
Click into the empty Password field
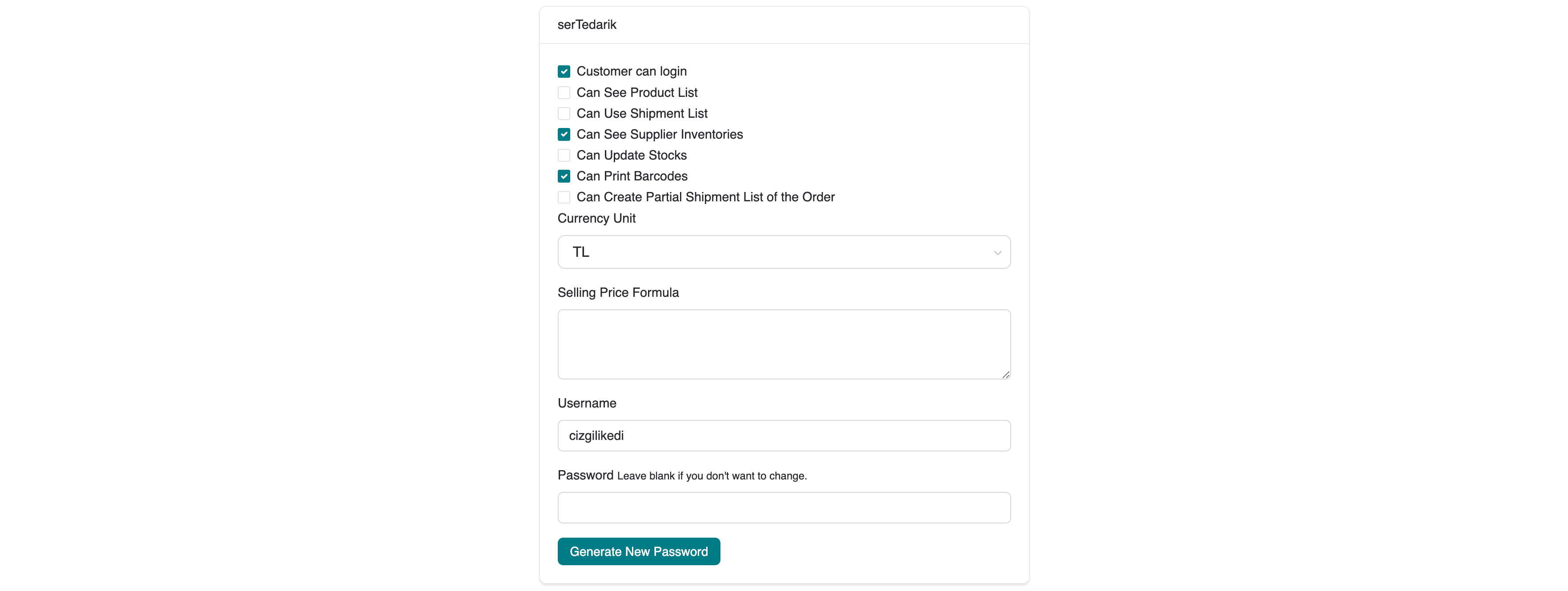pyautogui.click(x=784, y=507)
